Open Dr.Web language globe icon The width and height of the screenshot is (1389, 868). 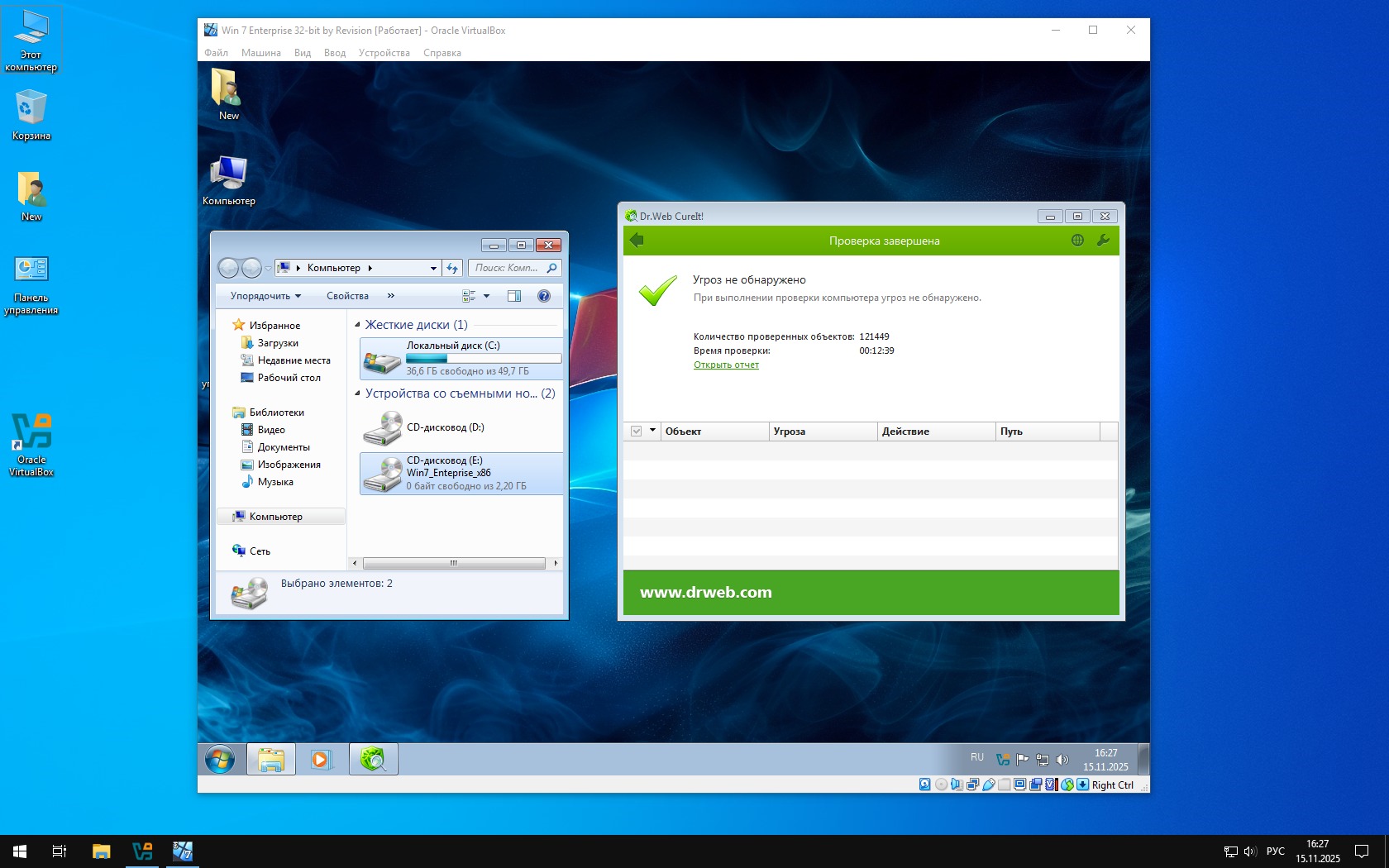point(1077,241)
